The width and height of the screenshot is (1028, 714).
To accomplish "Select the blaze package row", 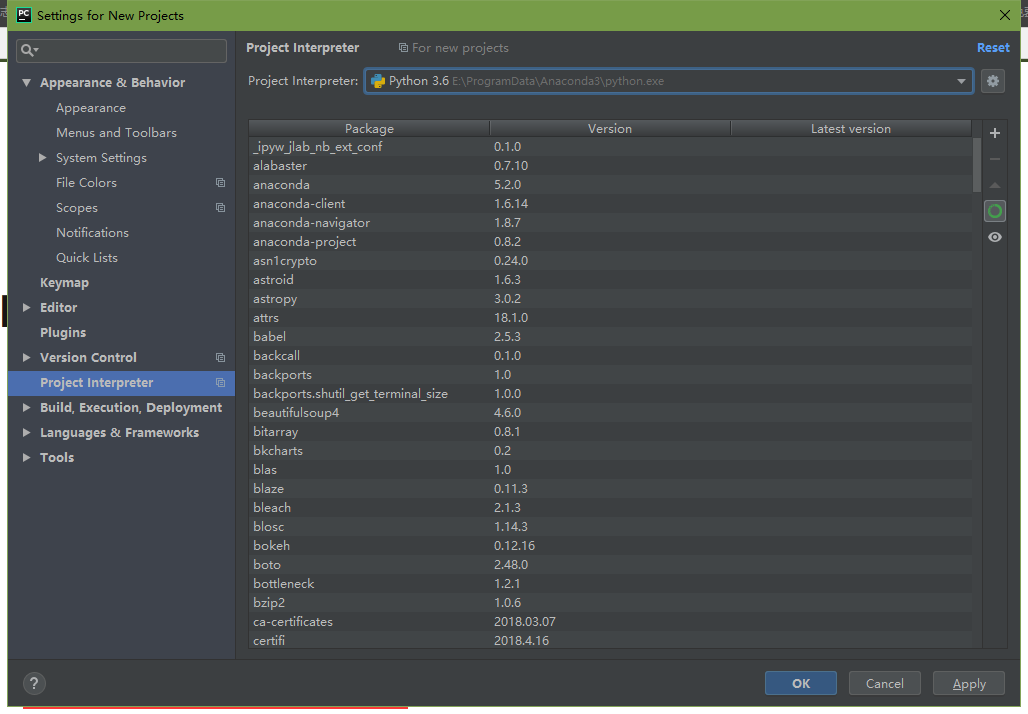I will [x=610, y=489].
